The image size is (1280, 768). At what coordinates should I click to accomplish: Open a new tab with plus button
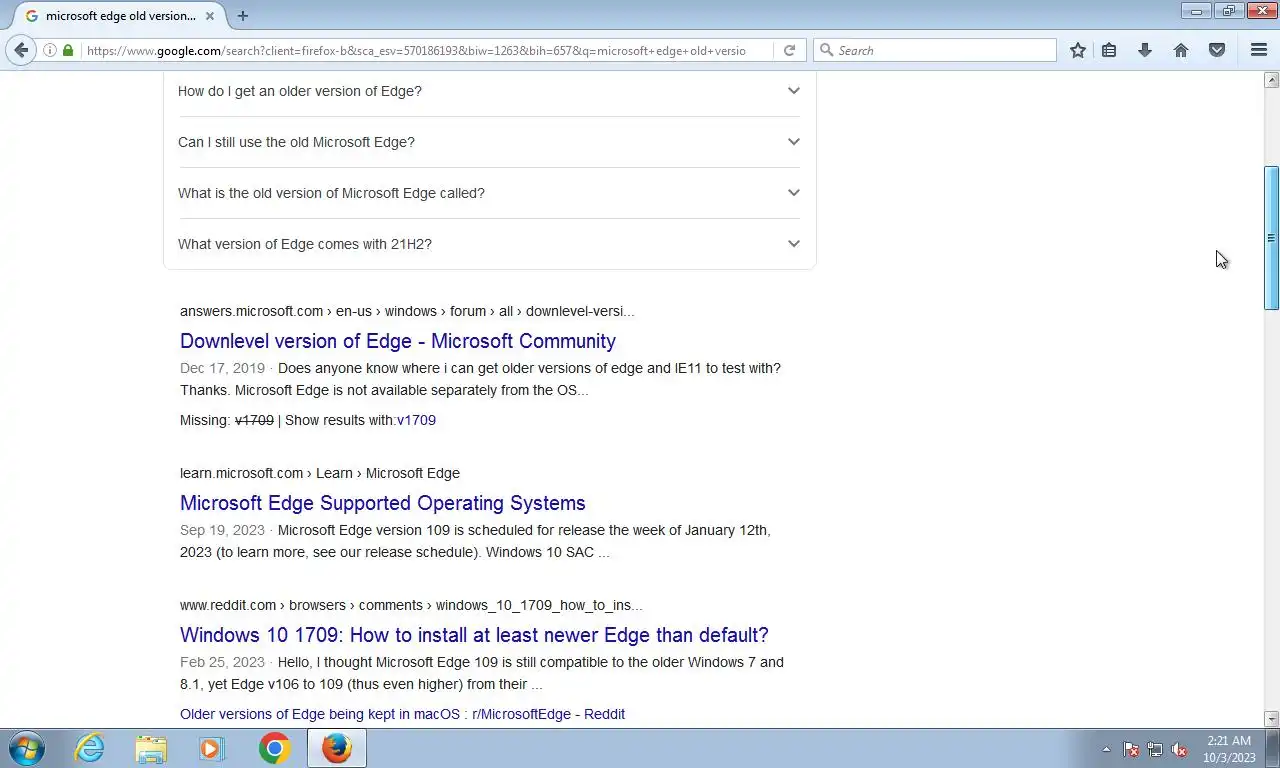pyautogui.click(x=243, y=16)
